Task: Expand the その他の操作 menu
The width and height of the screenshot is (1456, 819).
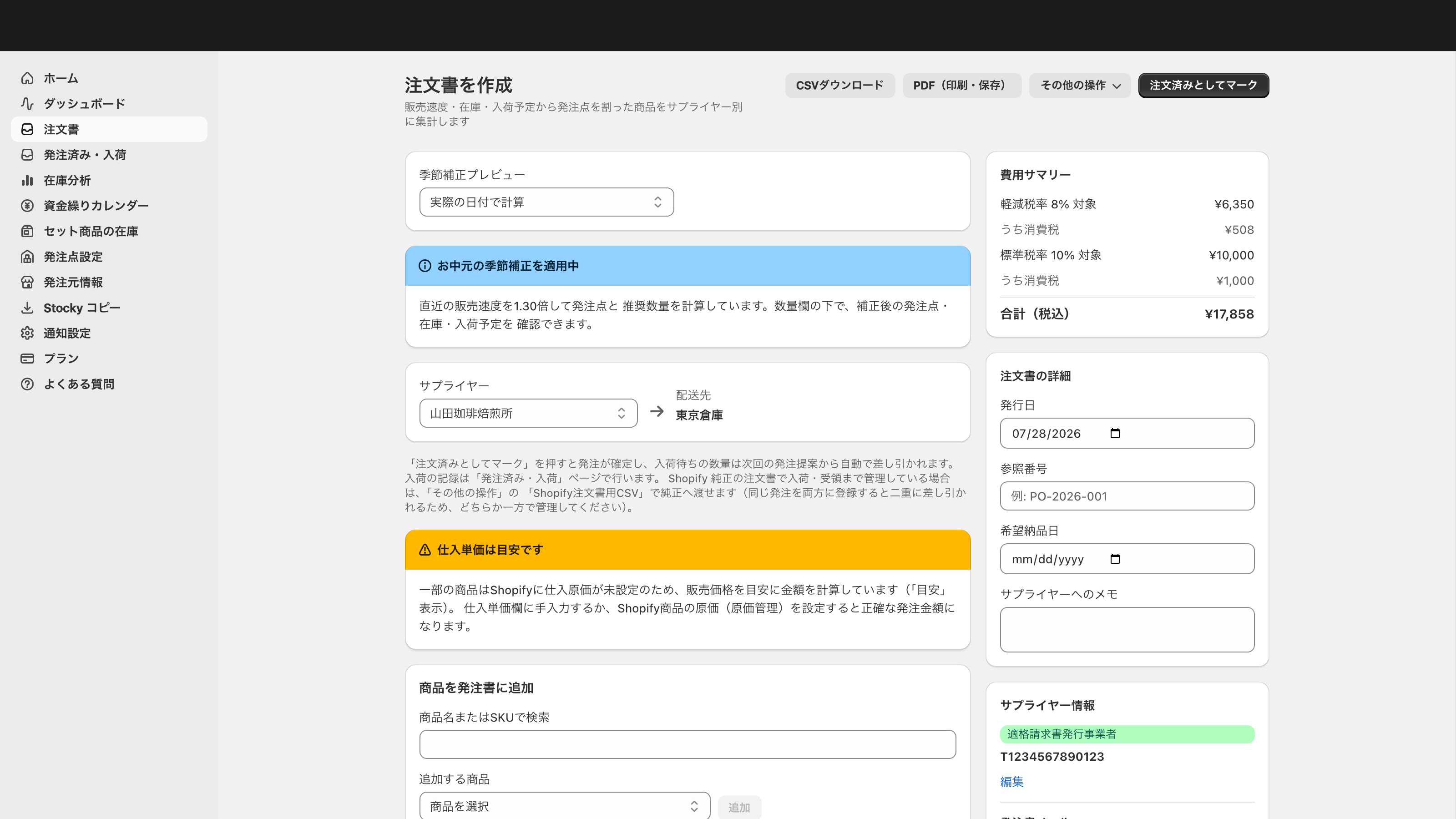Action: pyautogui.click(x=1080, y=86)
